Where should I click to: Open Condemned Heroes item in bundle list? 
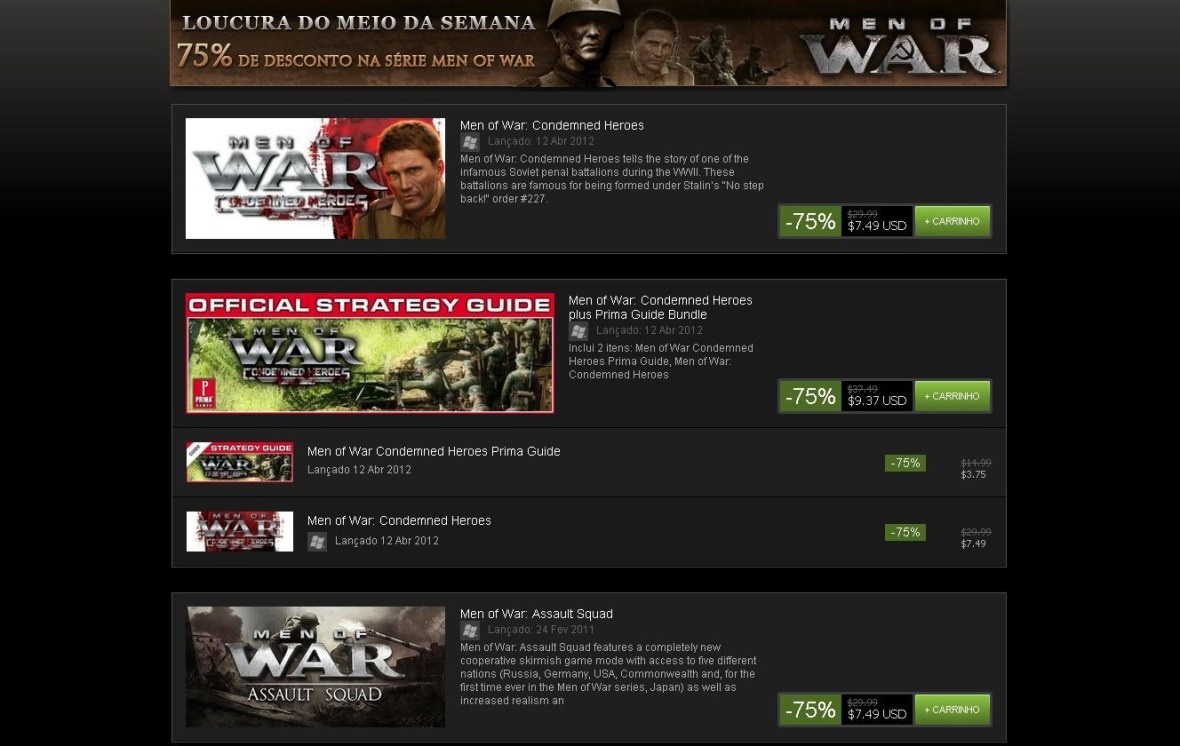pos(399,520)
